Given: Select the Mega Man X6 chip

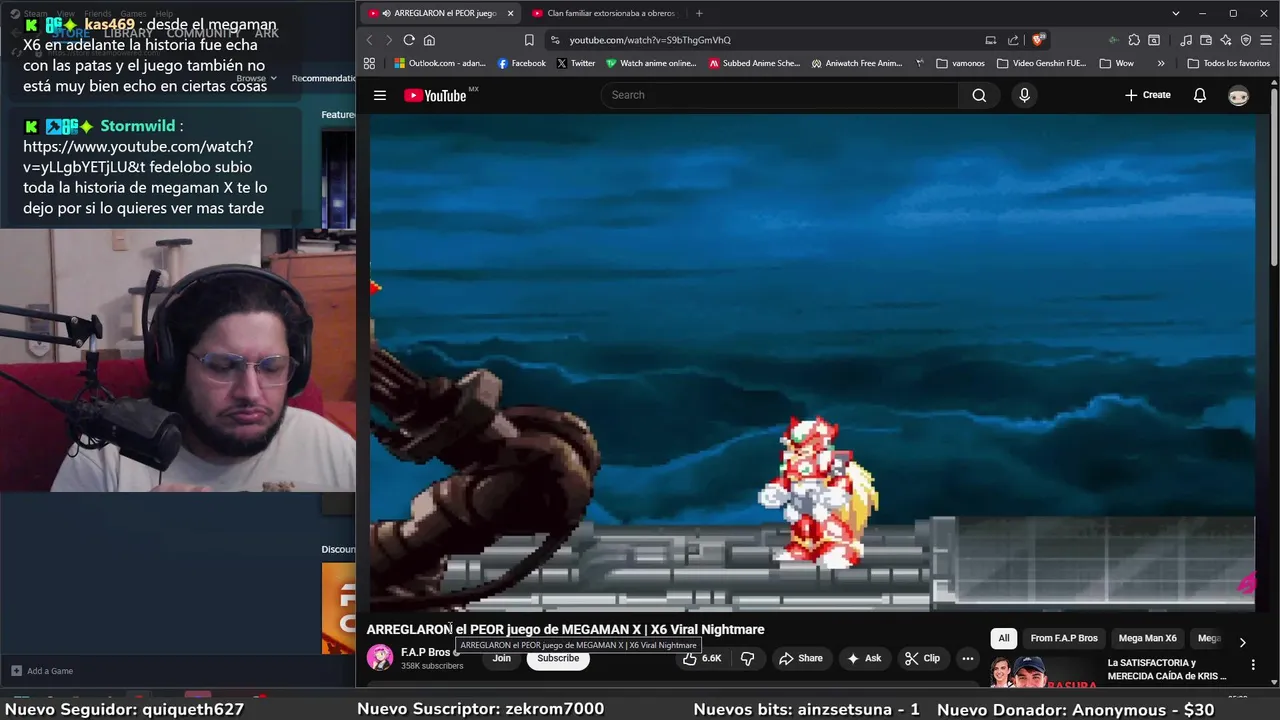Looking at the screenshot, I should click(x=1147, y=638).
